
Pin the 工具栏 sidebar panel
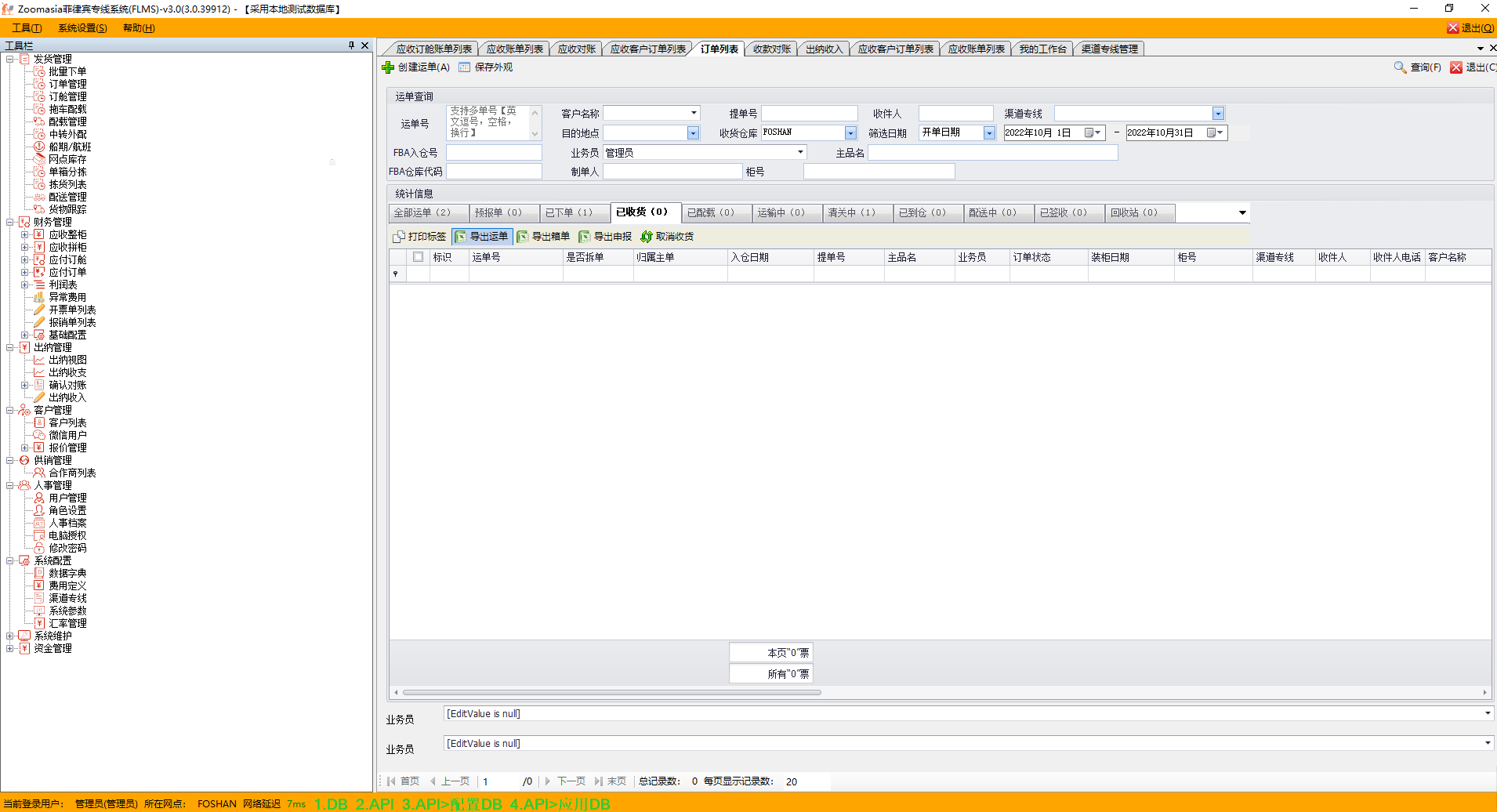tap(351, 45)
